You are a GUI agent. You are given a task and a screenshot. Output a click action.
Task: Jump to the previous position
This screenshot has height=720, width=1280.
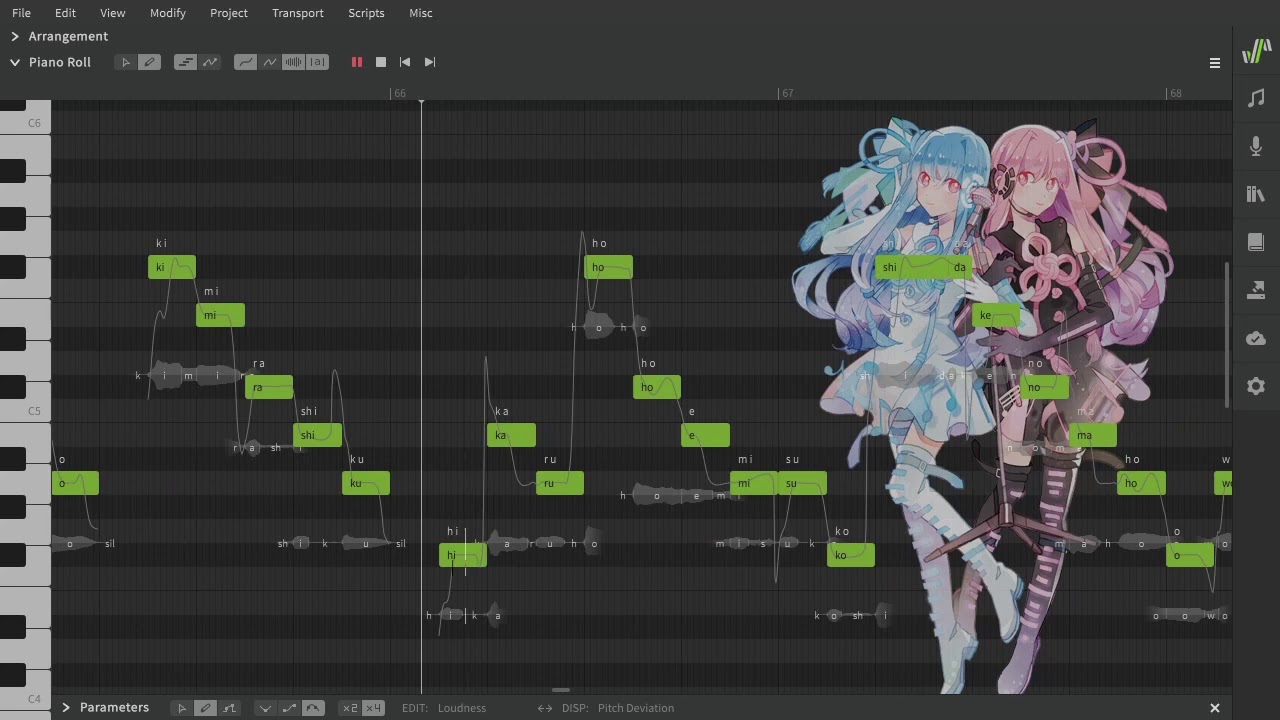click(405, 62)
